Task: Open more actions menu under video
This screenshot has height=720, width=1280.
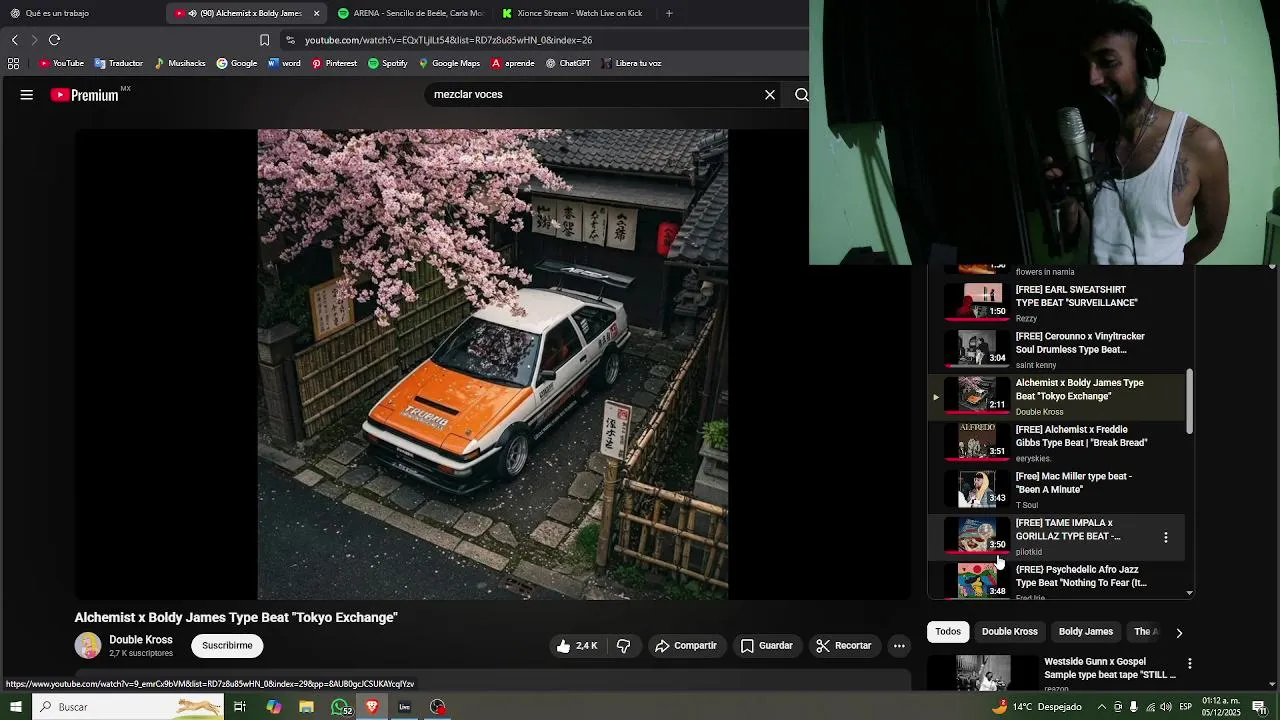Action: coord(899,646)
